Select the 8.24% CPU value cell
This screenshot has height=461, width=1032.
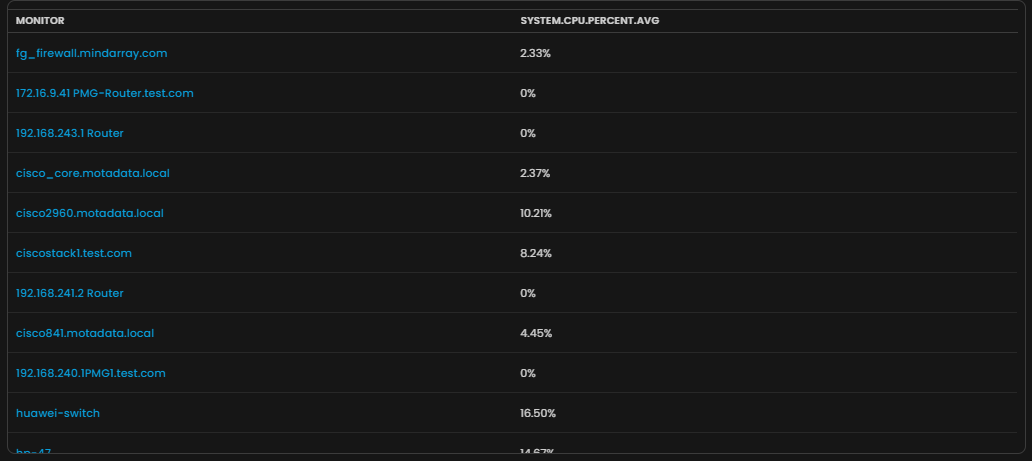coord(535,253)
